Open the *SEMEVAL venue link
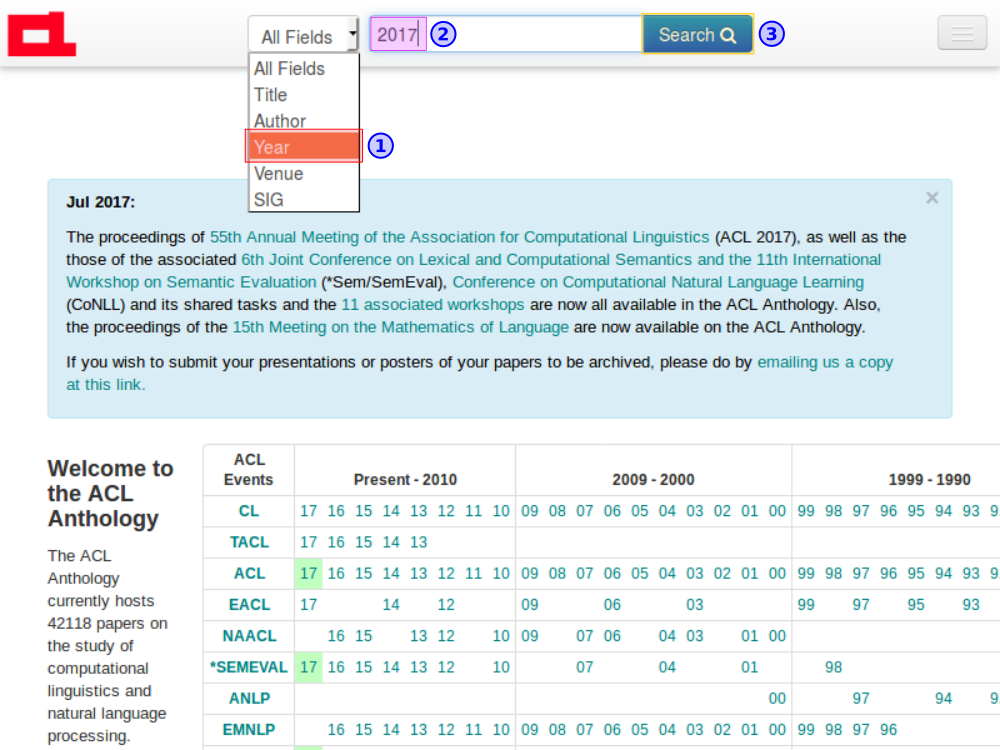This screenshot has width=1000, height=750. click(249, 667)
